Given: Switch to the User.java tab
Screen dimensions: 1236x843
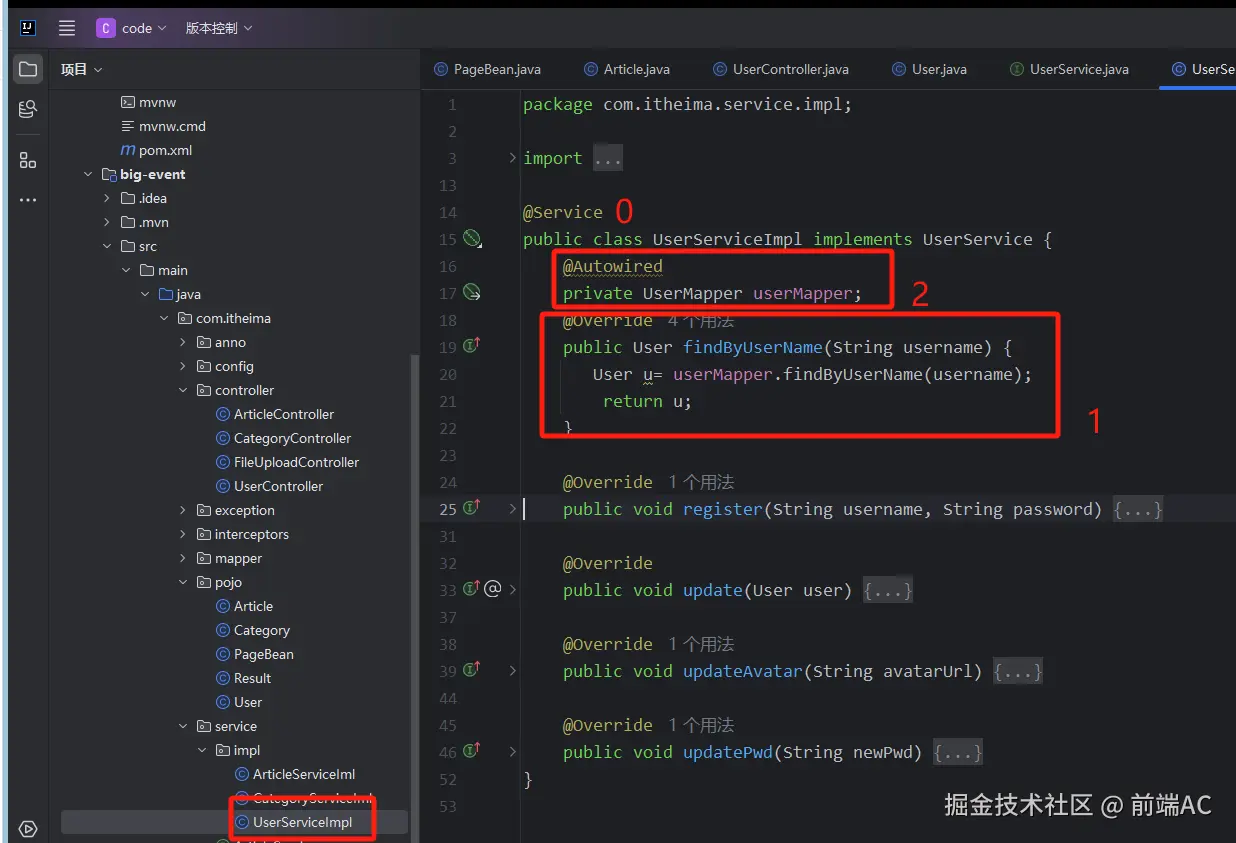Looking at the screenshot, I should pyautogui.click(x=929, y=69).
